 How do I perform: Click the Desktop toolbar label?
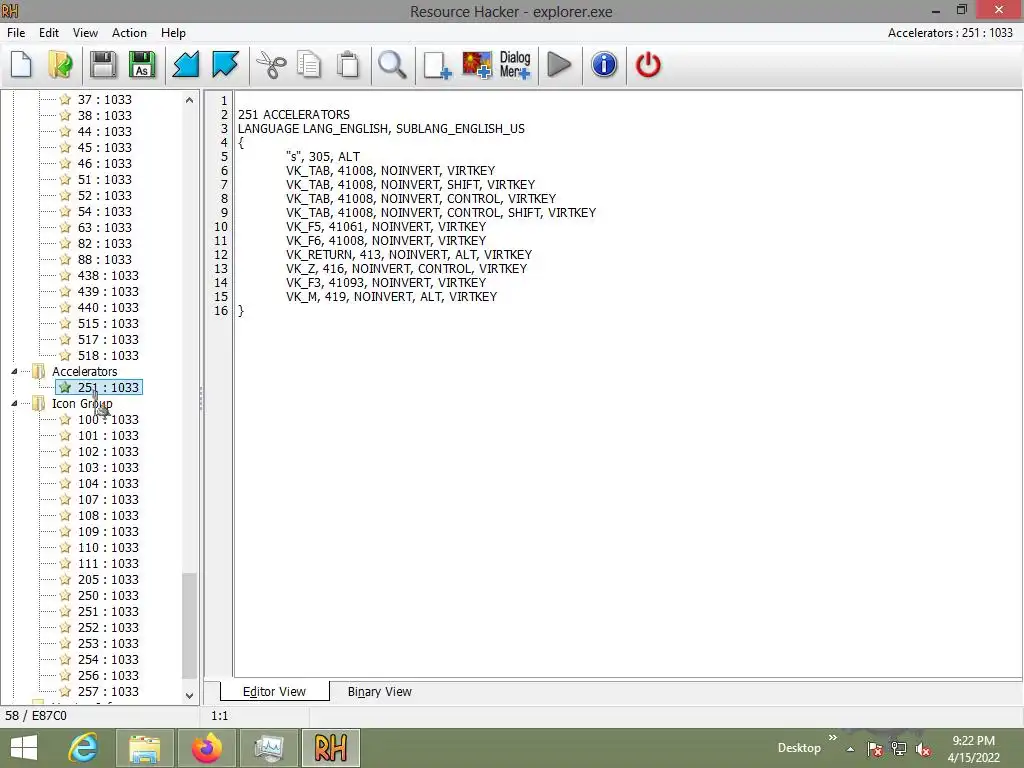pos(799,748)
